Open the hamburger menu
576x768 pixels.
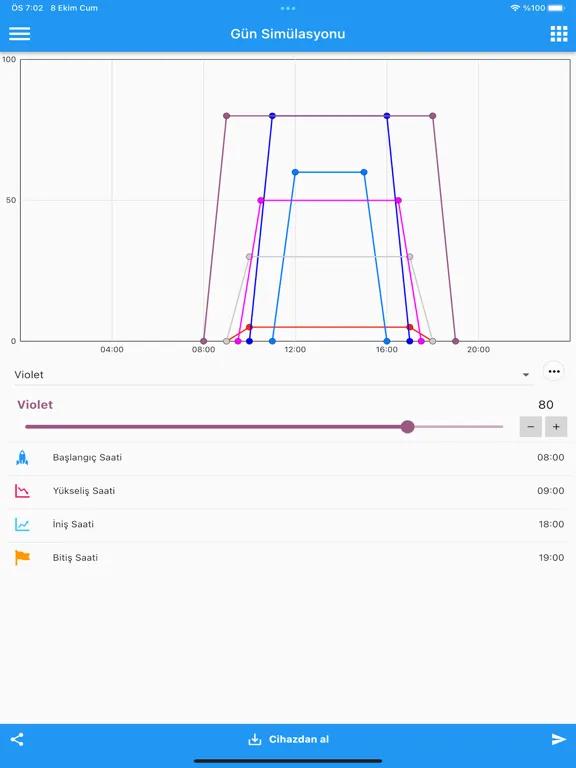pos(20,34)
